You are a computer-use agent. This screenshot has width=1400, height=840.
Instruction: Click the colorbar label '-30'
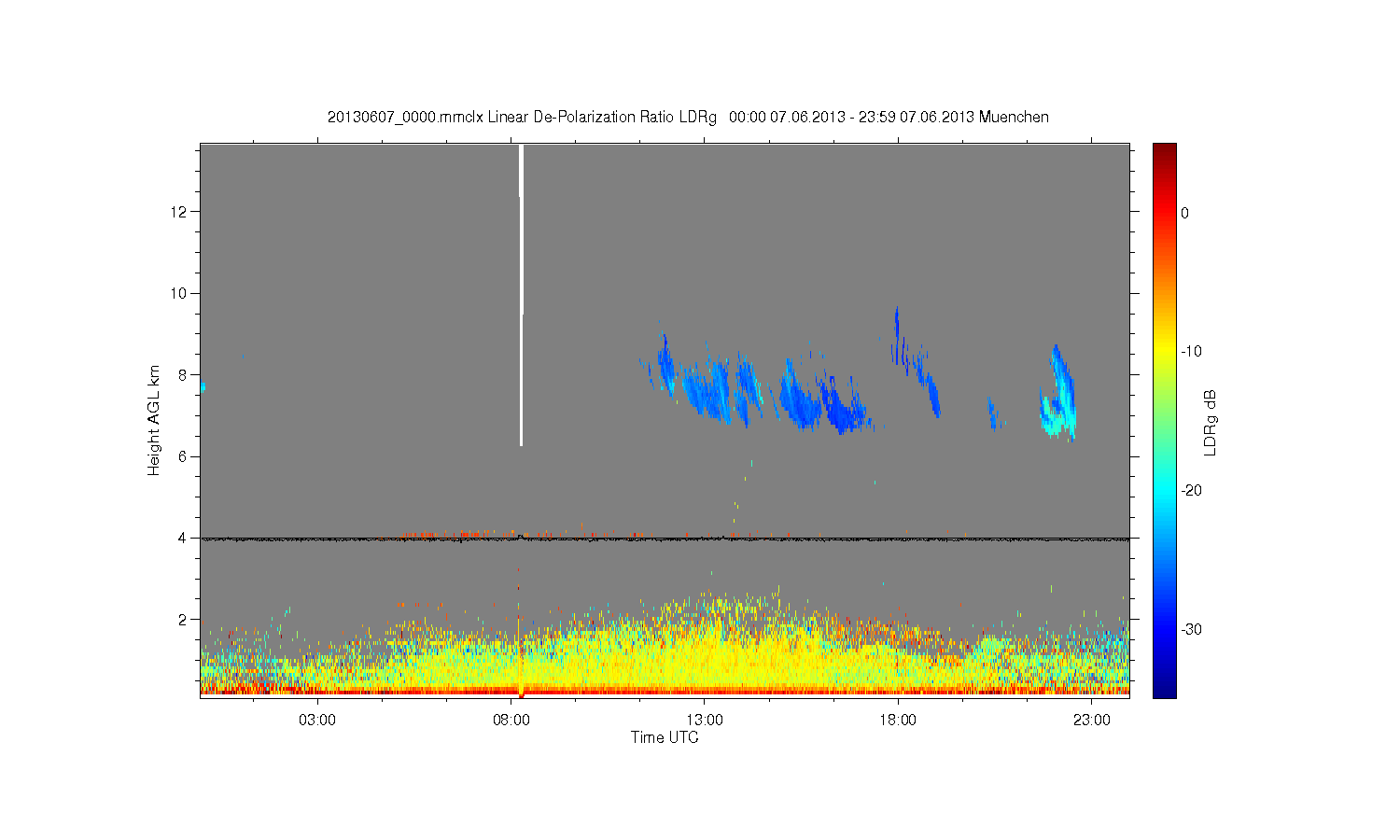pos(1191,629)
